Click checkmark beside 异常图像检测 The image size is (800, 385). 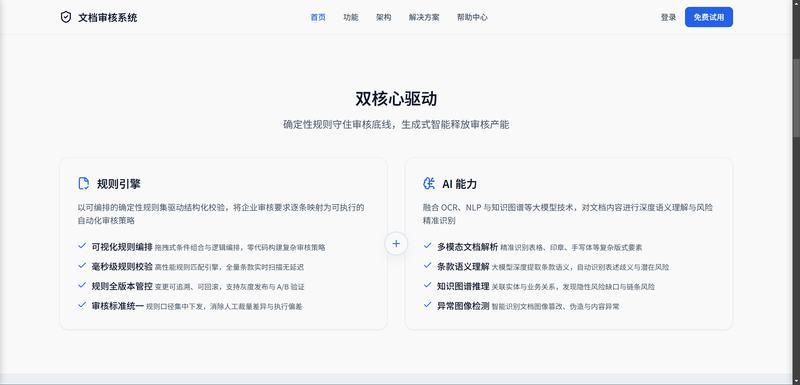point(428,305)
